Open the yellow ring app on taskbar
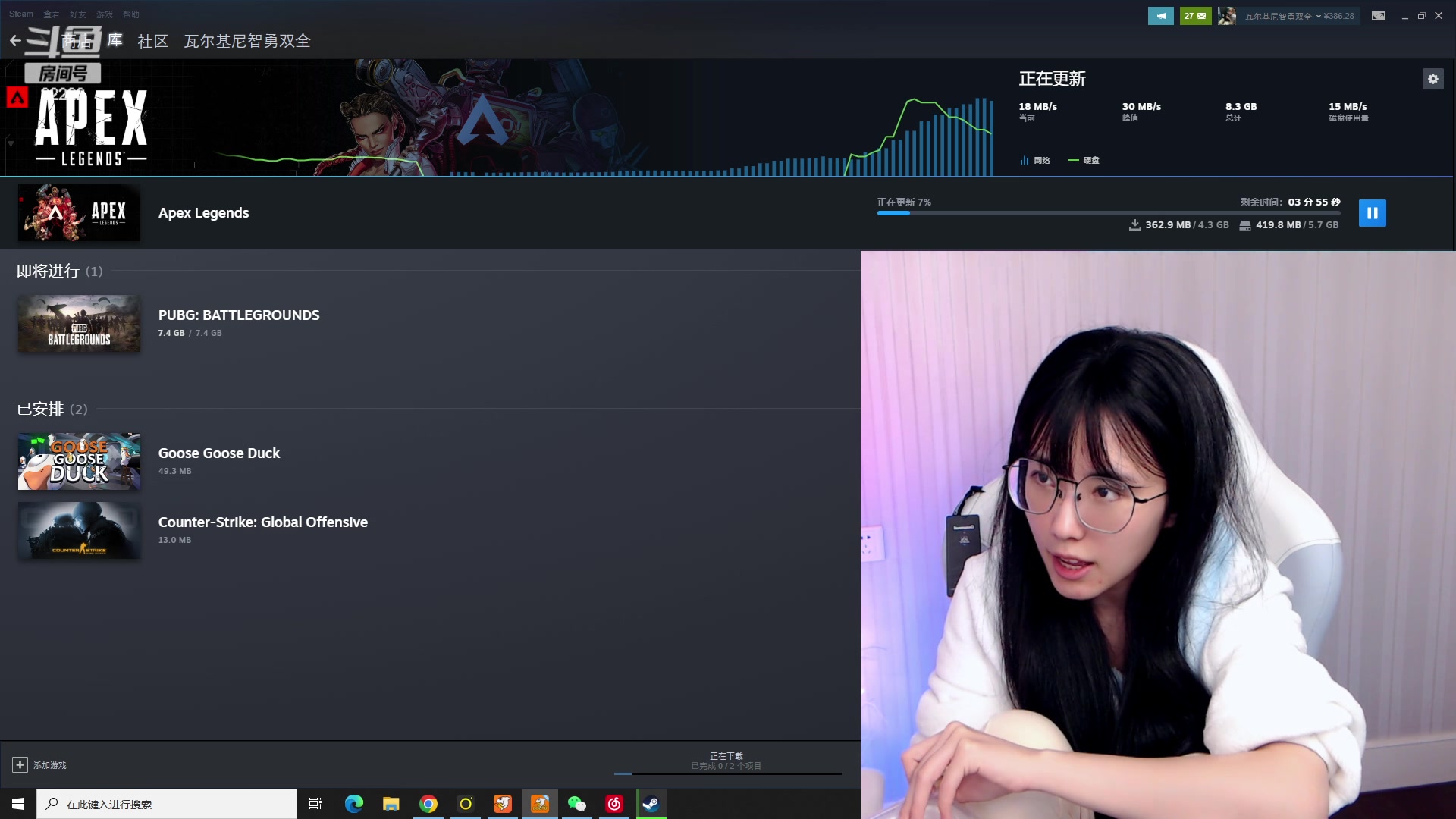This screenshot has height=819, width=1456. click(x=466, y=804)
